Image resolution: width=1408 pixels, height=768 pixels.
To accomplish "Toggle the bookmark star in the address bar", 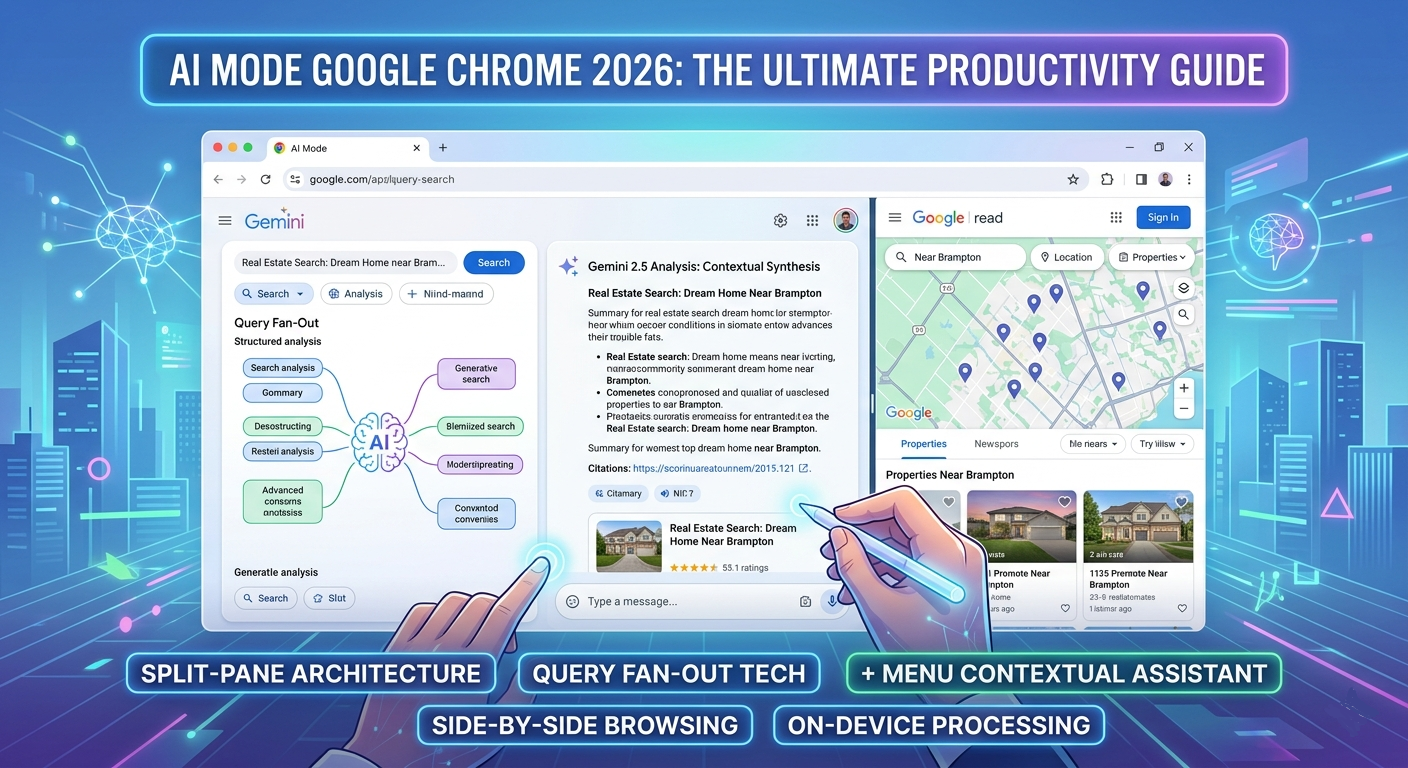I will (1073, 178).
